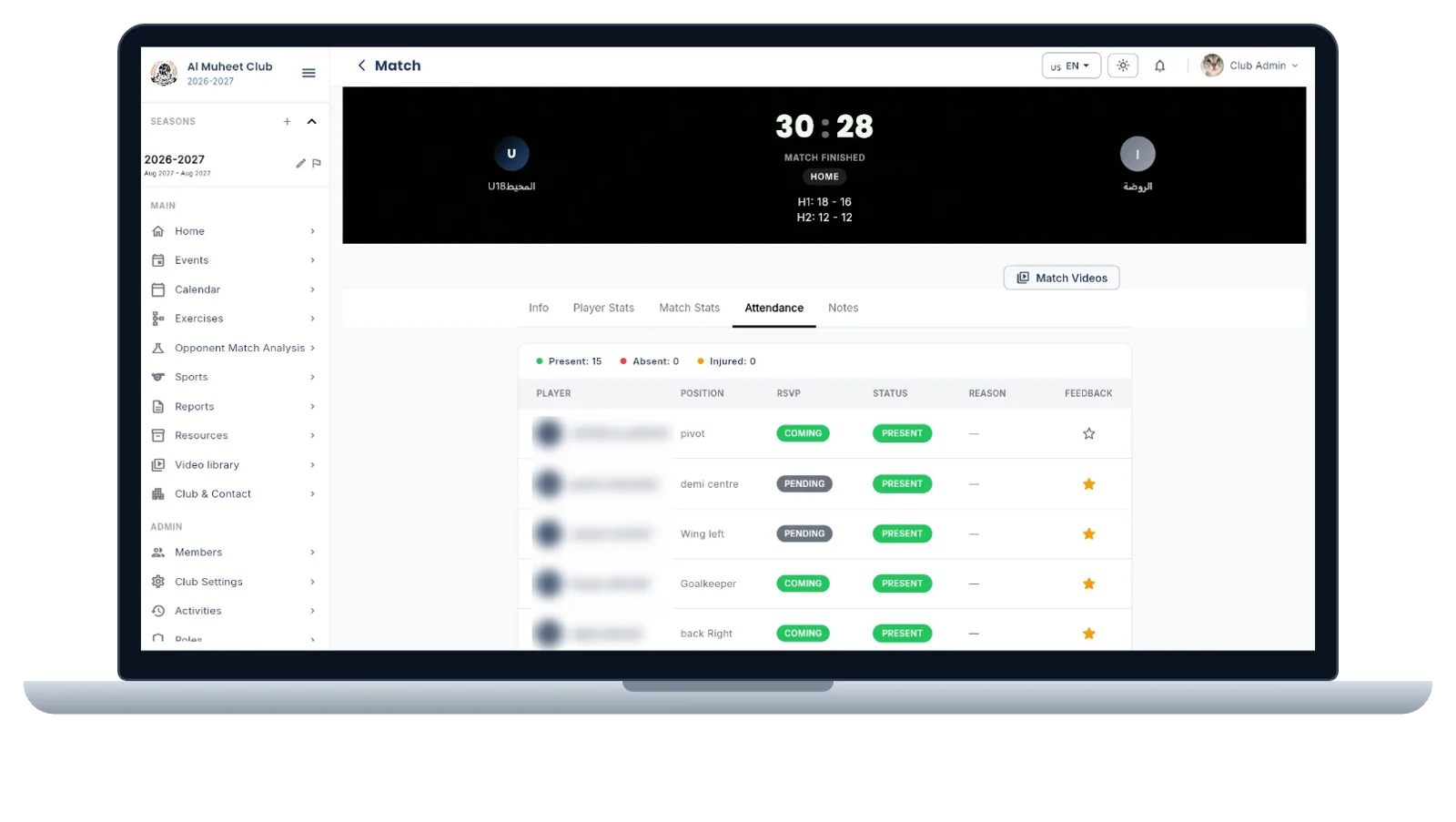Click the flag icon beside 2026-2027 season

click(x=317, y=163)
